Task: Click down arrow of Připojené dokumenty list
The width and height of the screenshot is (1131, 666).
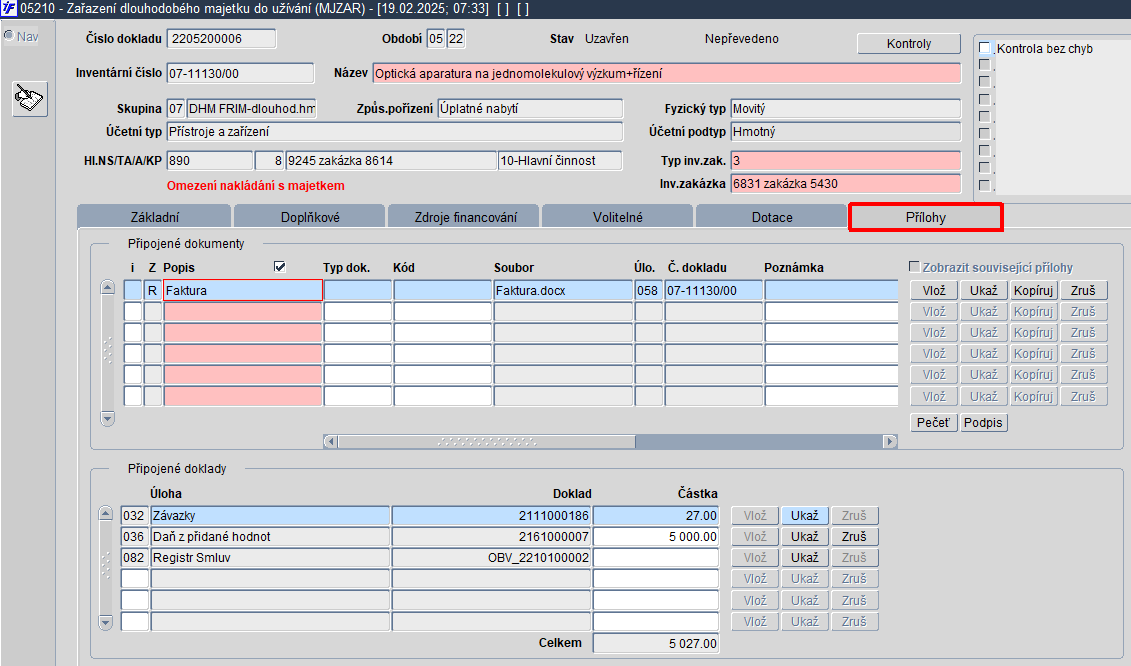Action: (x=107, y=419)
